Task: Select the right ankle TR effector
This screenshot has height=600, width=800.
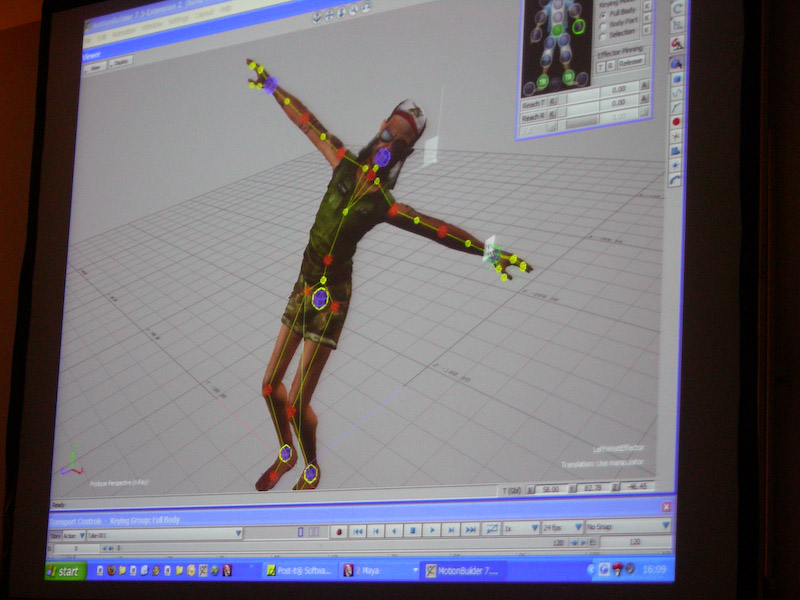Action: tap(542, 81)
